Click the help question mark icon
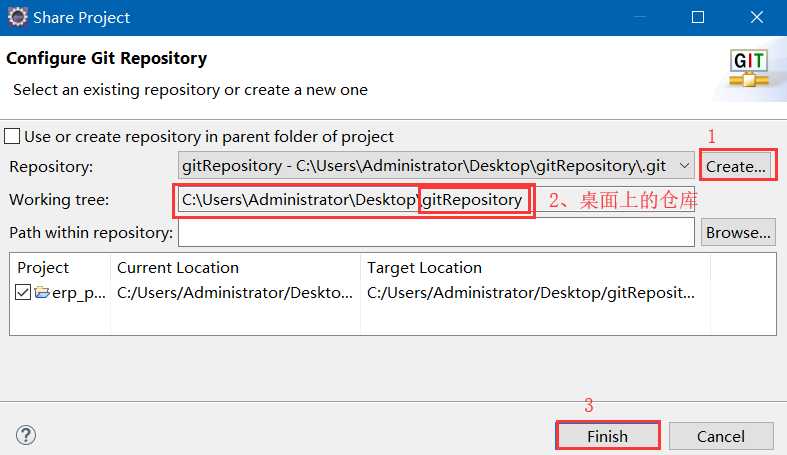Viewport: 787px width, 455px height. 26,435
